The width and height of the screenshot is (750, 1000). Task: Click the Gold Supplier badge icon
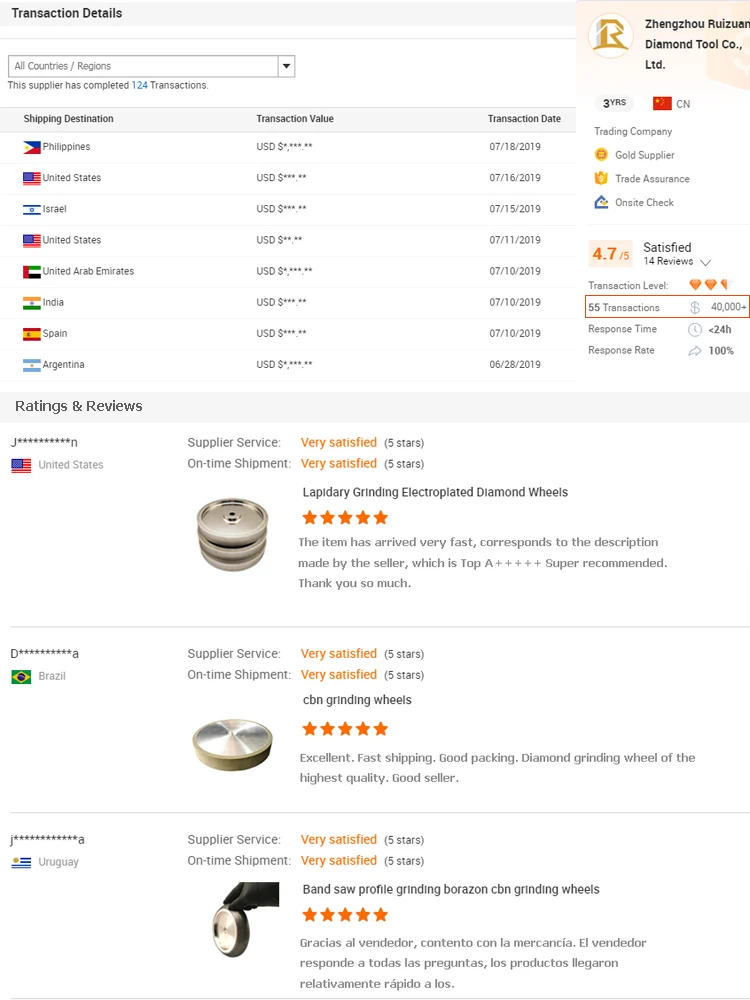click(601, 155)
